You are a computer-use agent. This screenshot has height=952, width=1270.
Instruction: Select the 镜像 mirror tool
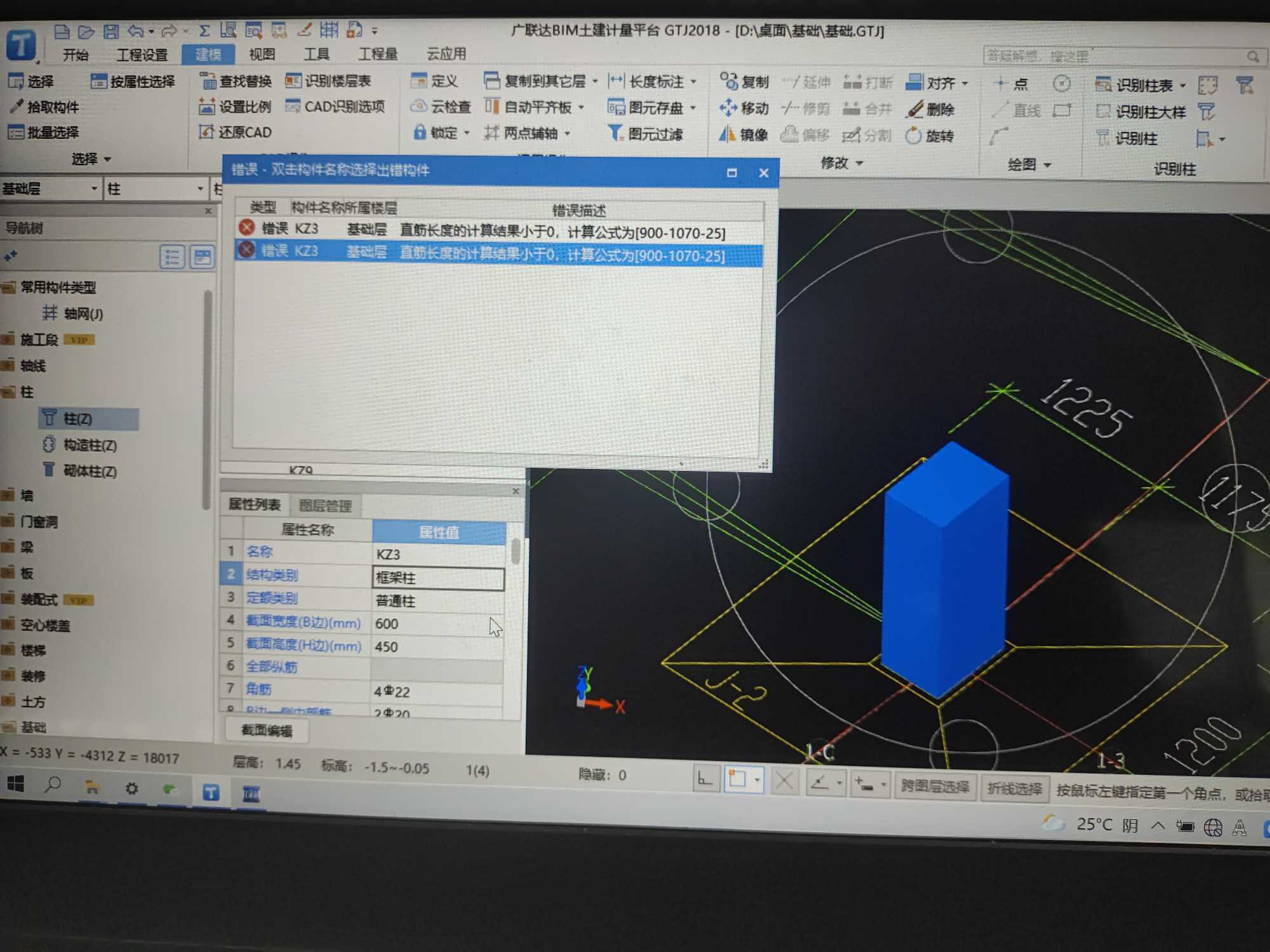tap(744, 135)
